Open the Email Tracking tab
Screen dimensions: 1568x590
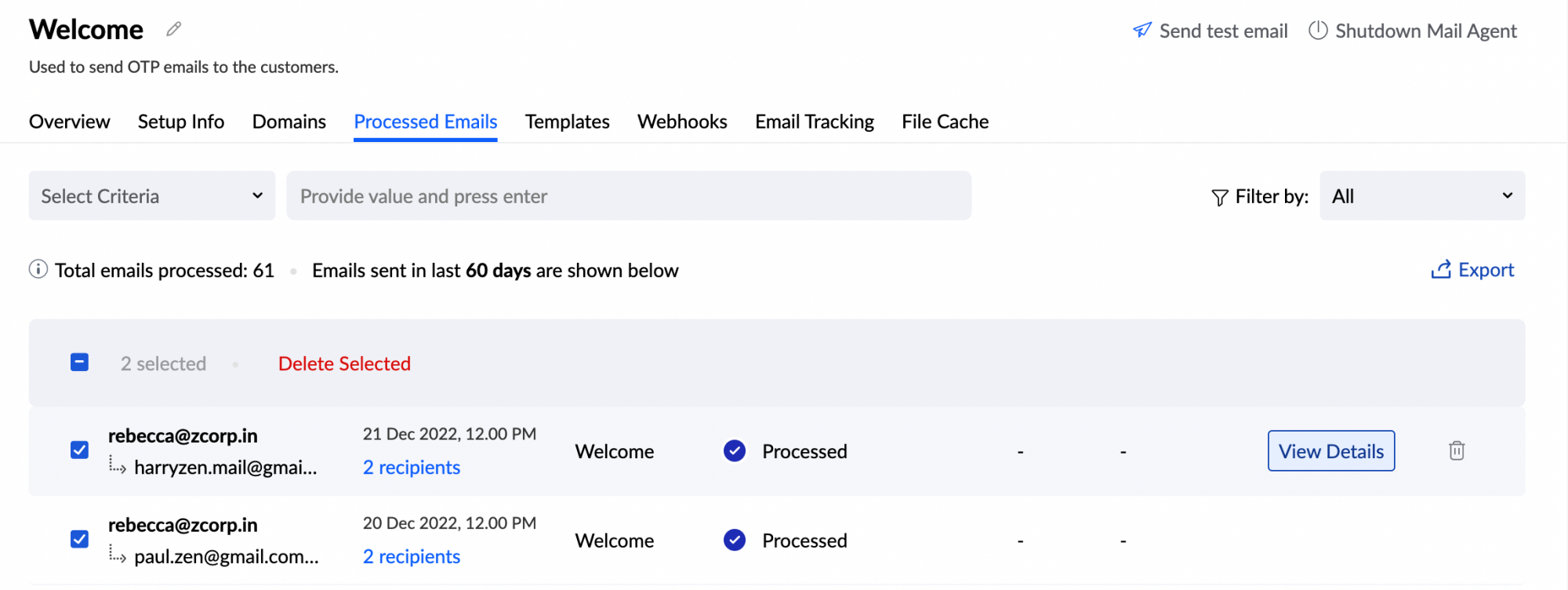point(814,122)
